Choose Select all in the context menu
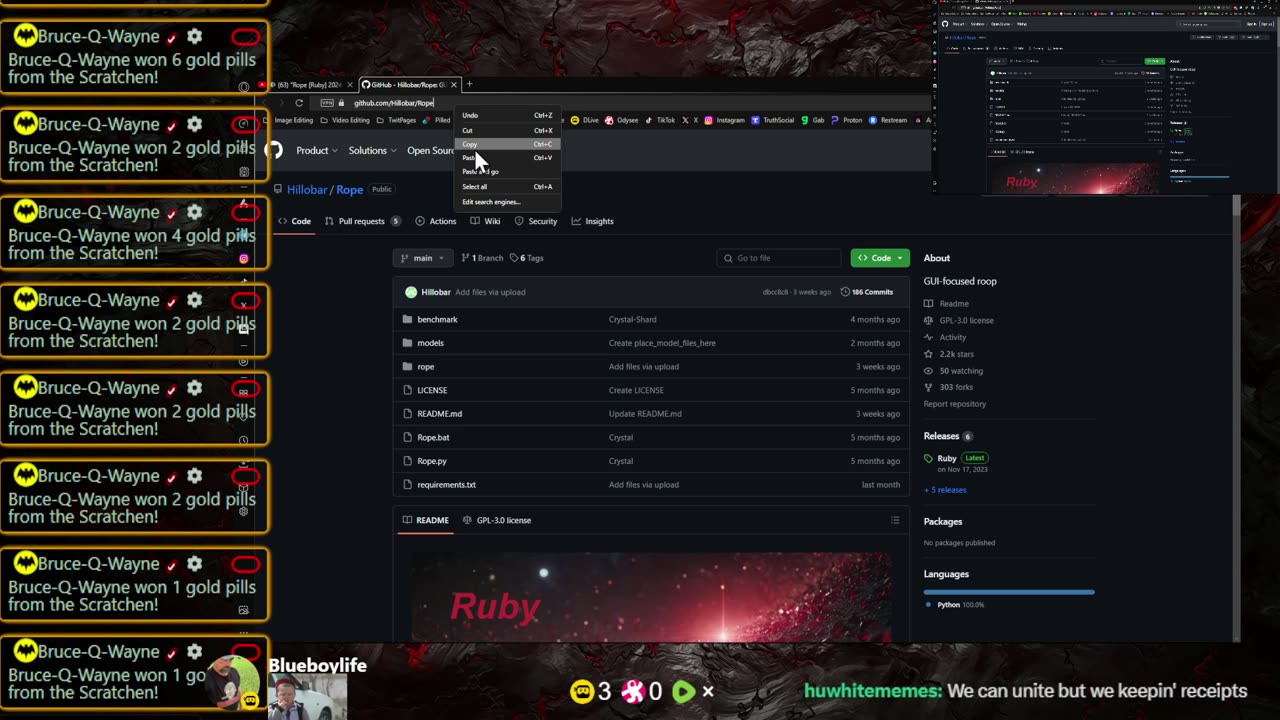Viewport: 1280px width, 720px height. (x=507, y=187)
